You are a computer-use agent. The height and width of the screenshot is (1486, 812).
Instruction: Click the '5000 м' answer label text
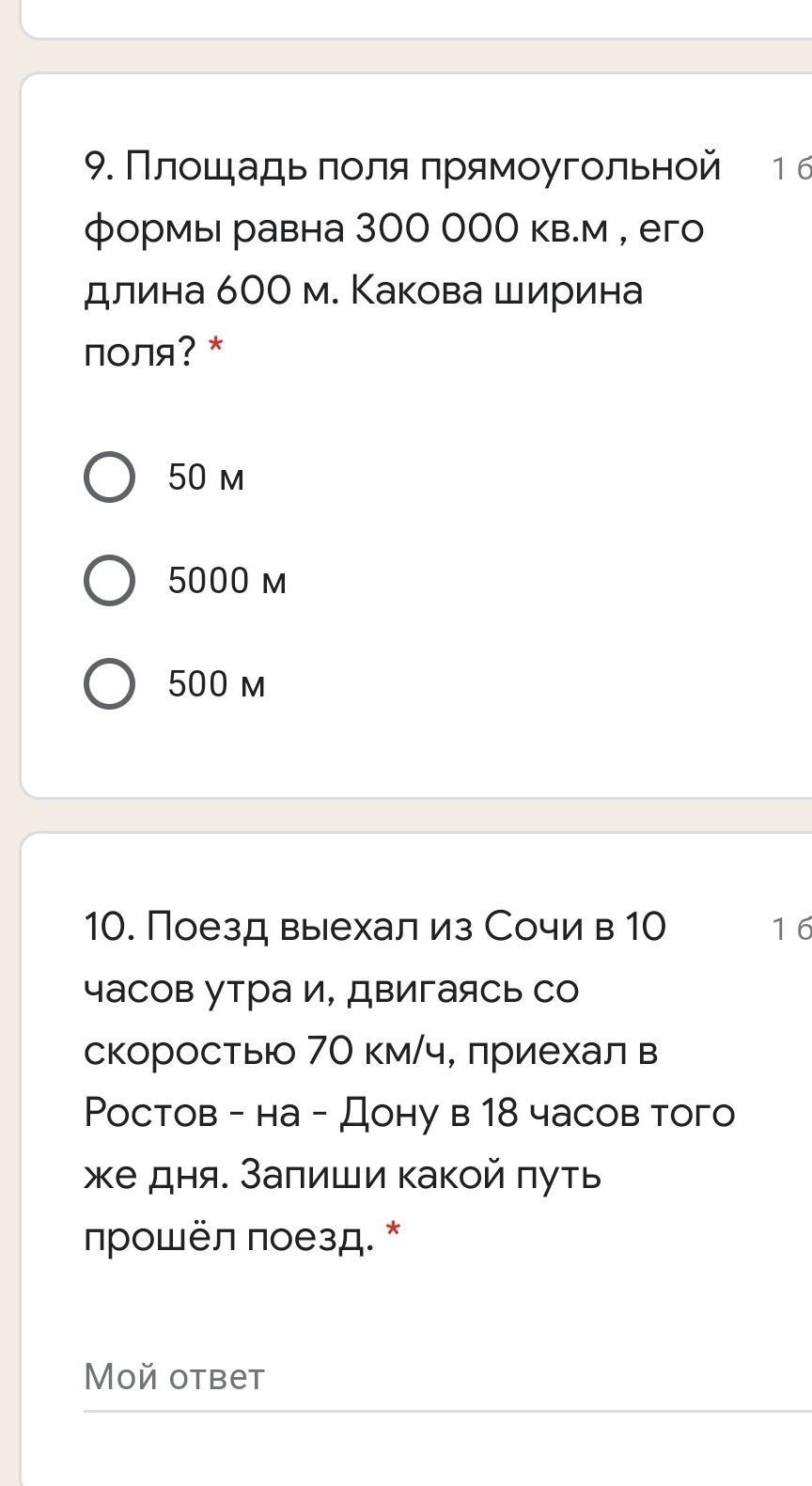[x=226, y=580]
